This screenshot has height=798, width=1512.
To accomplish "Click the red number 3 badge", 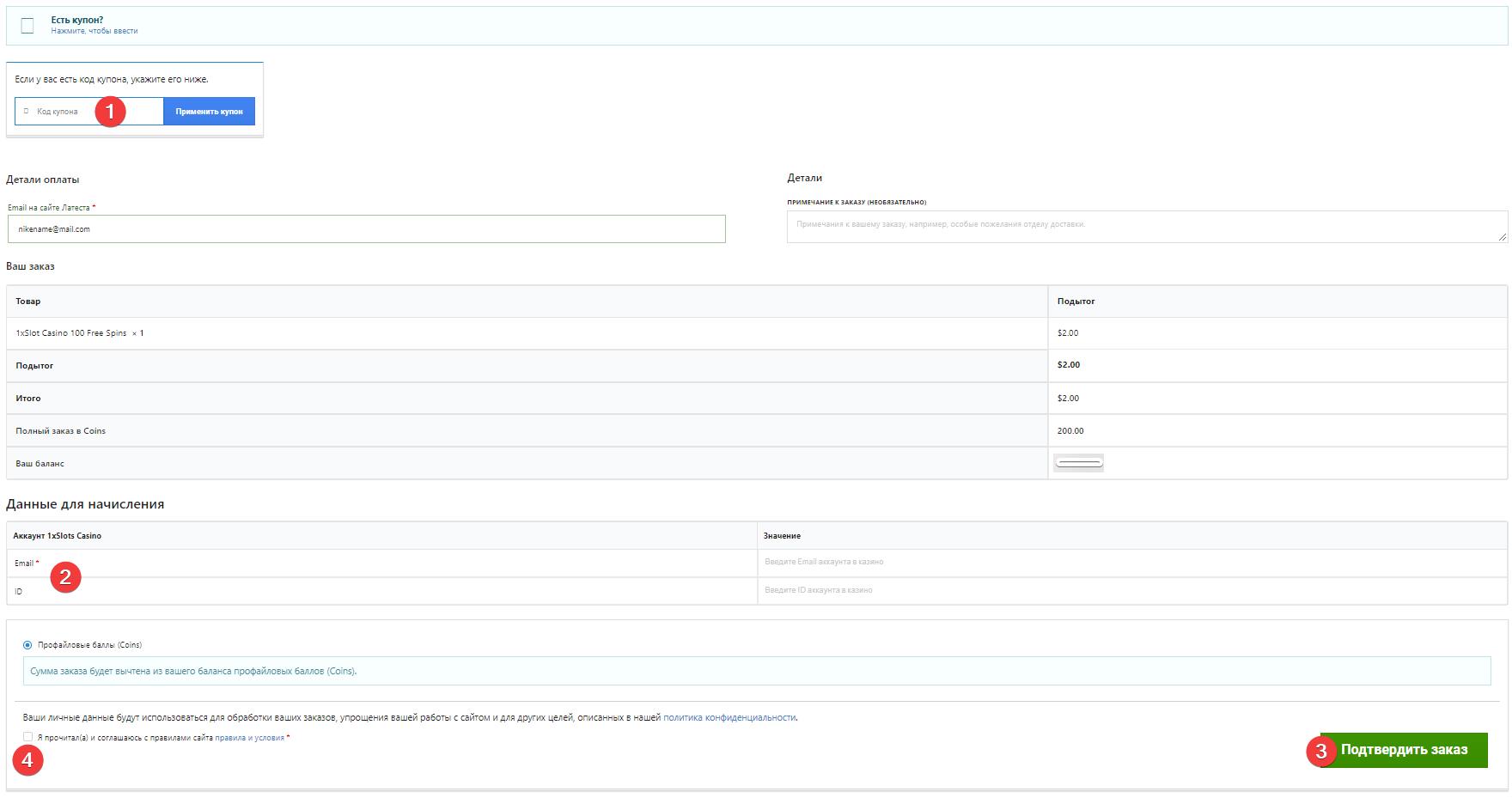I will point(1320,751).
